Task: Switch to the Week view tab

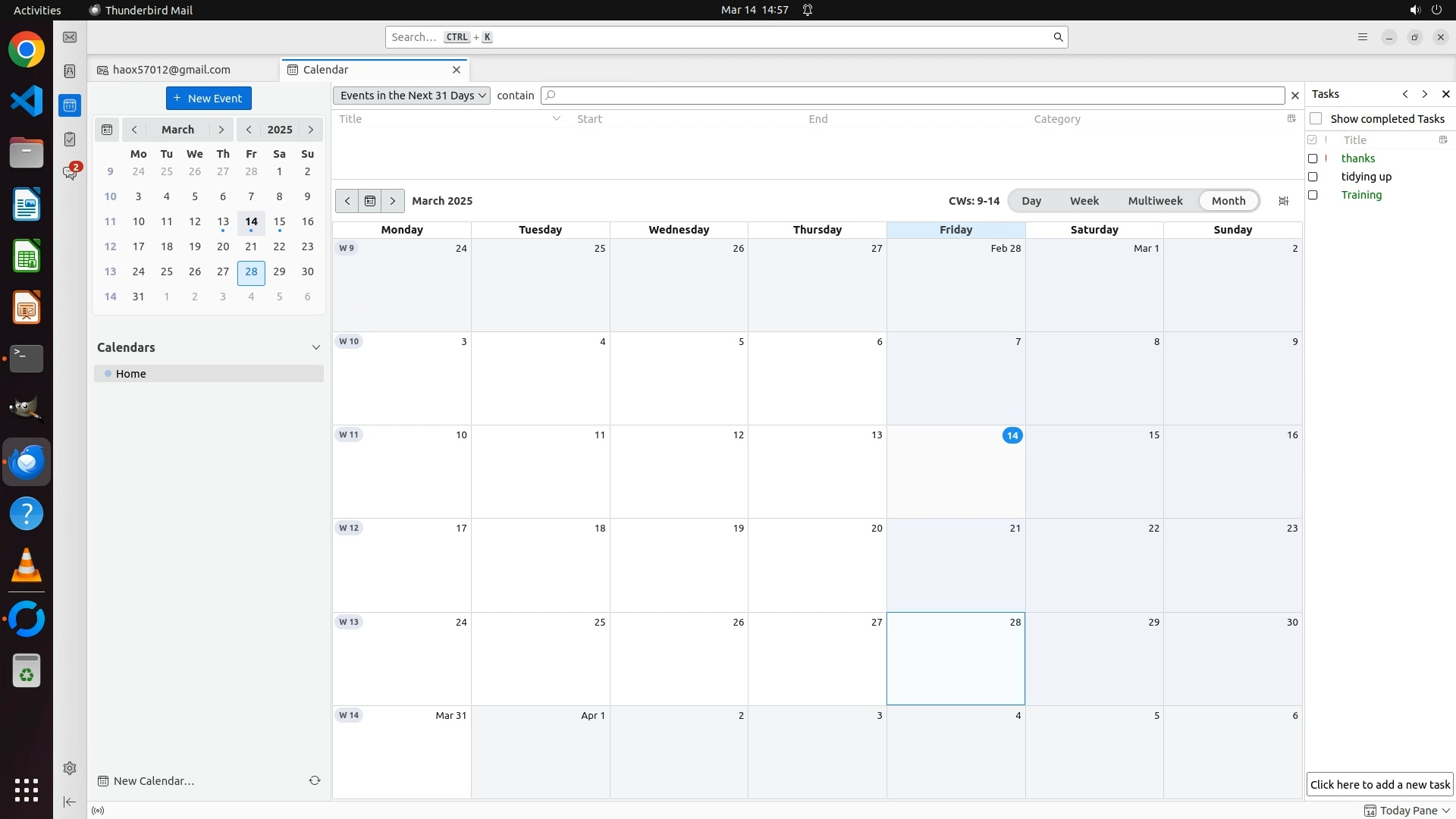Action: (x=1084, y=201)
